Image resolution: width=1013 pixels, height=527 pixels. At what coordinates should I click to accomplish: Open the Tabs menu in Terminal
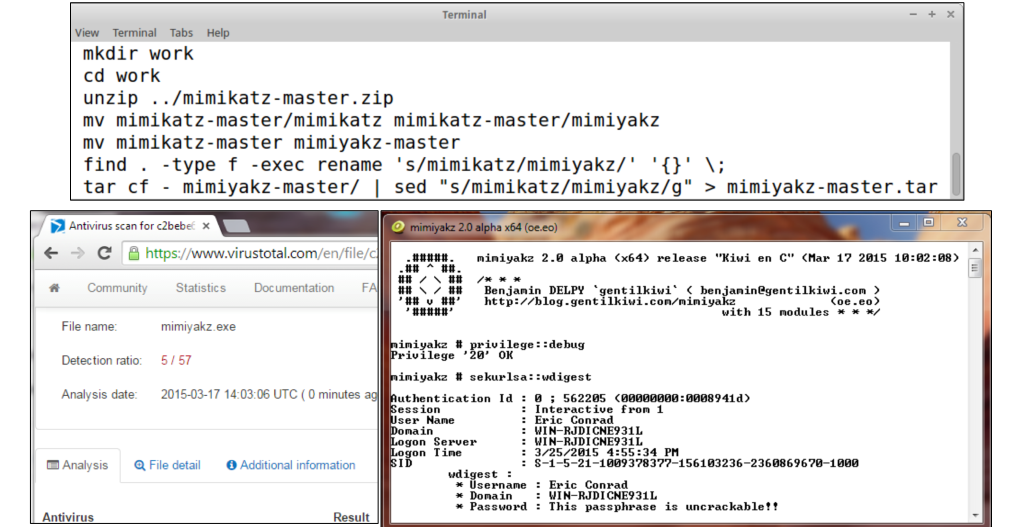[181, 33]
